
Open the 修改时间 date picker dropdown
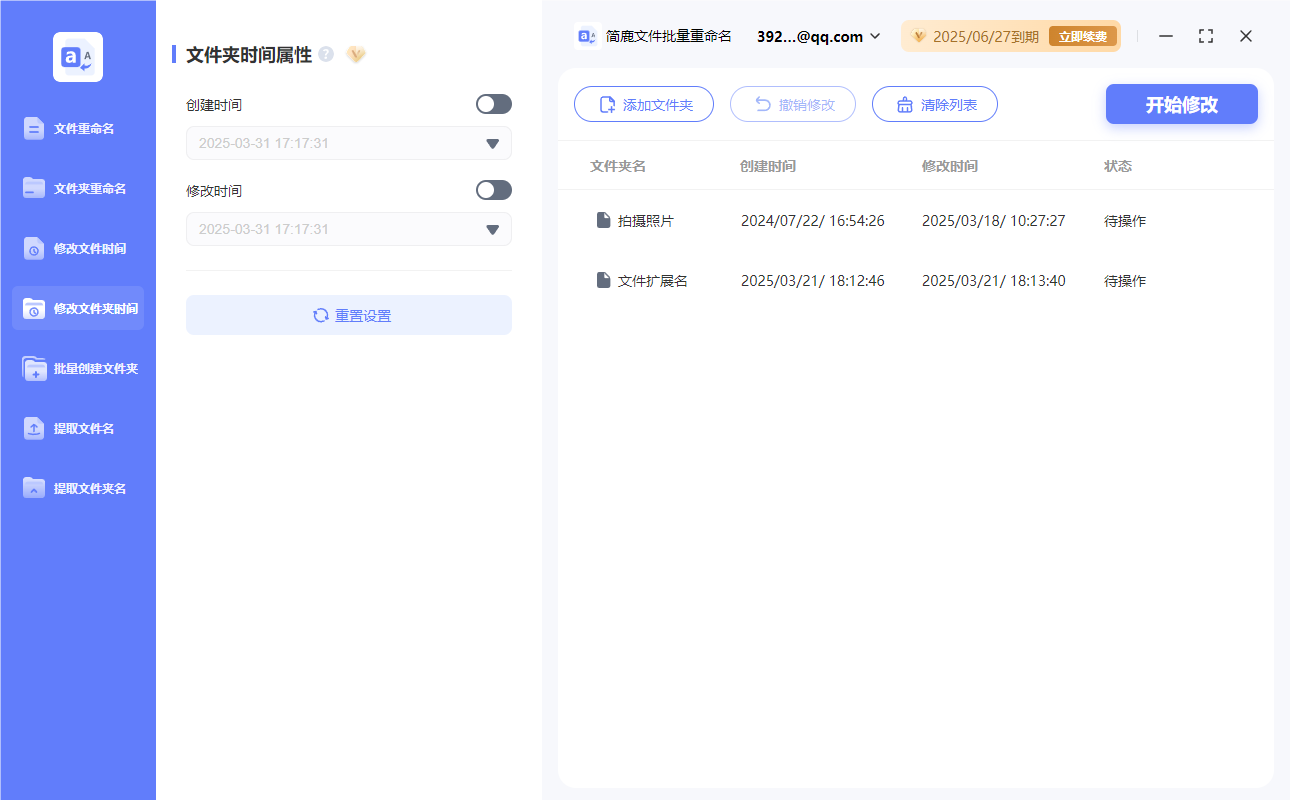pyautogui.click(x=491, y=229)
